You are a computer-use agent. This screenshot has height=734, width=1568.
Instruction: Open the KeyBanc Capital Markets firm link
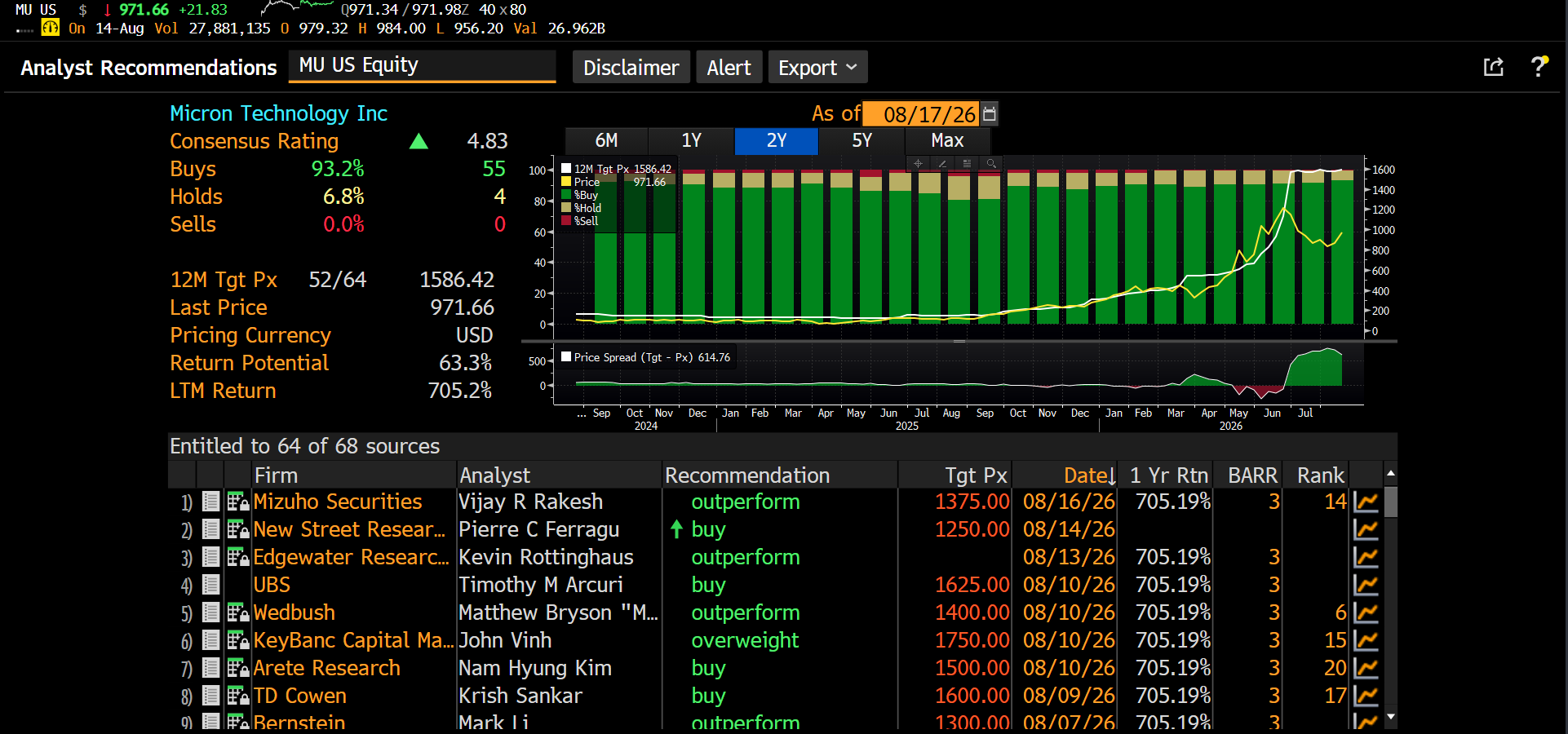point(353,640)
